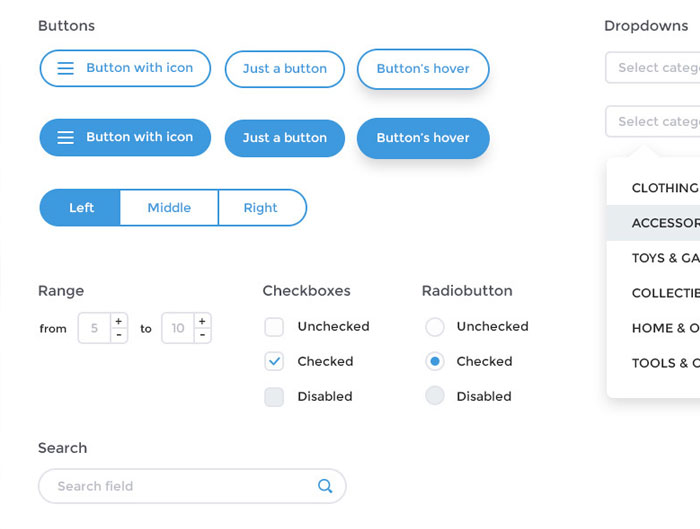Choose Clothing from the dropdown list
This screenshot has width=700, height=529.
click(664, 188)
